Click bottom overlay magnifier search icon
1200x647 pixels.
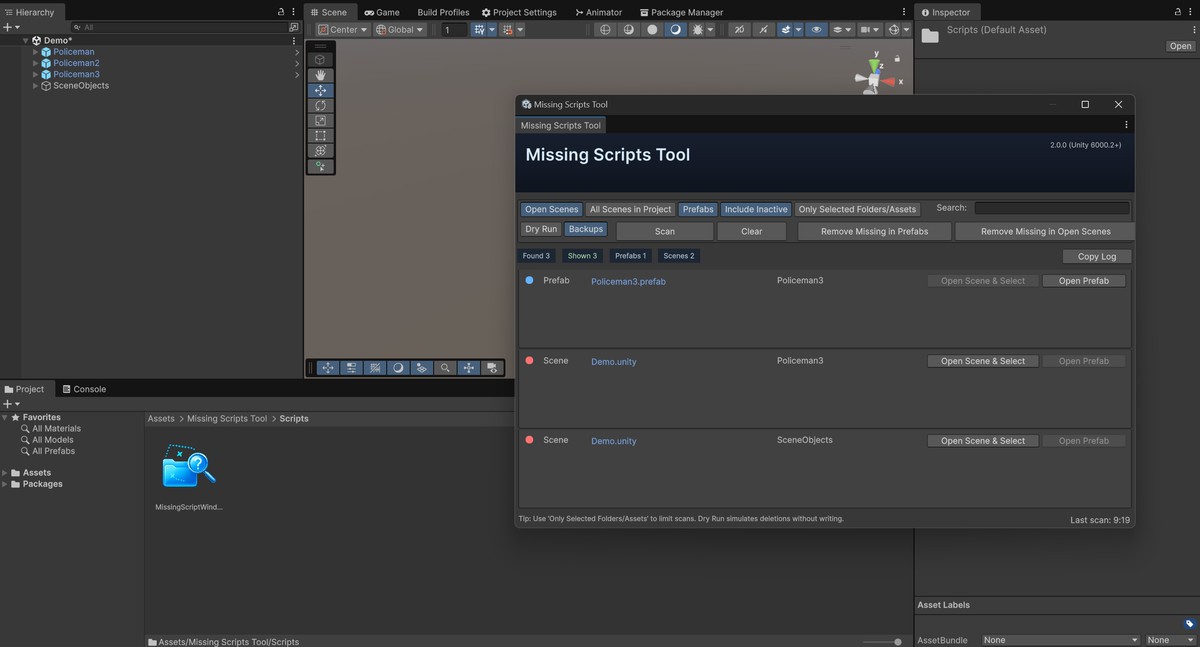tap(445, 367)
